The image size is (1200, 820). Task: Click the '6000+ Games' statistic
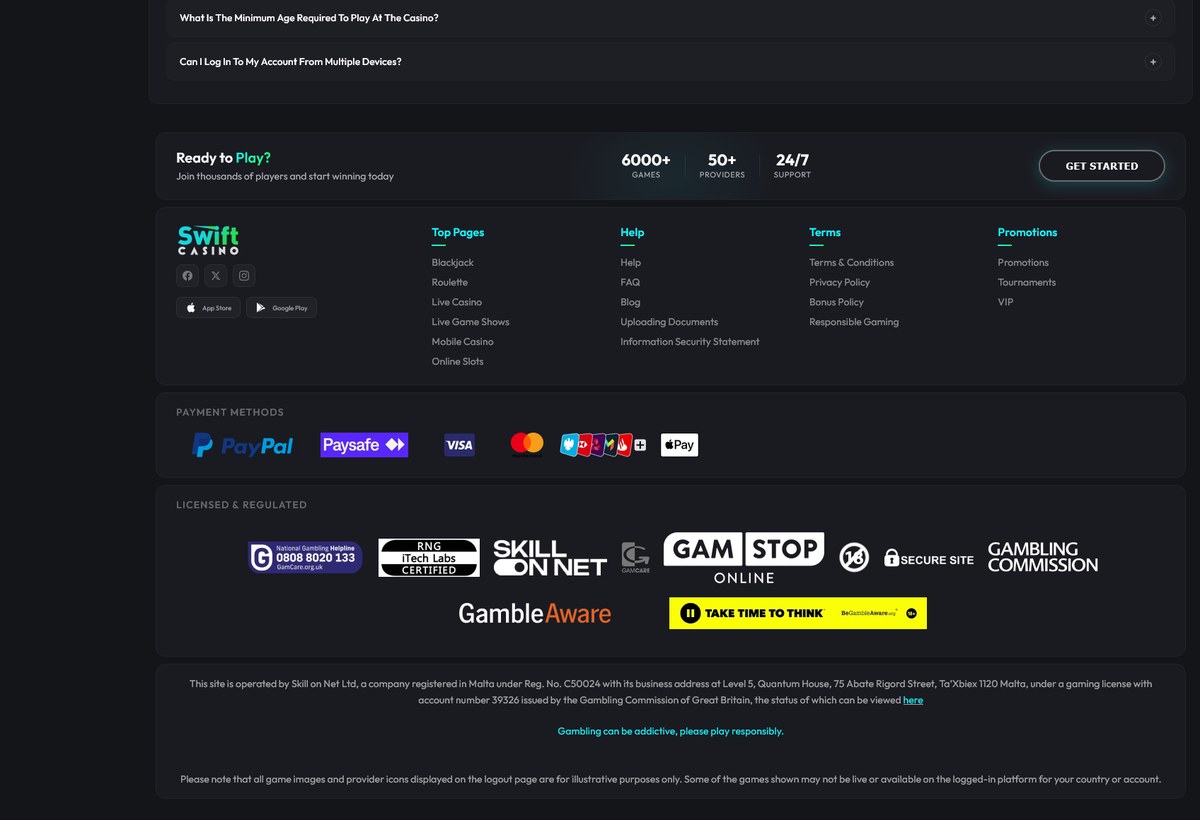tap(646, 166)
